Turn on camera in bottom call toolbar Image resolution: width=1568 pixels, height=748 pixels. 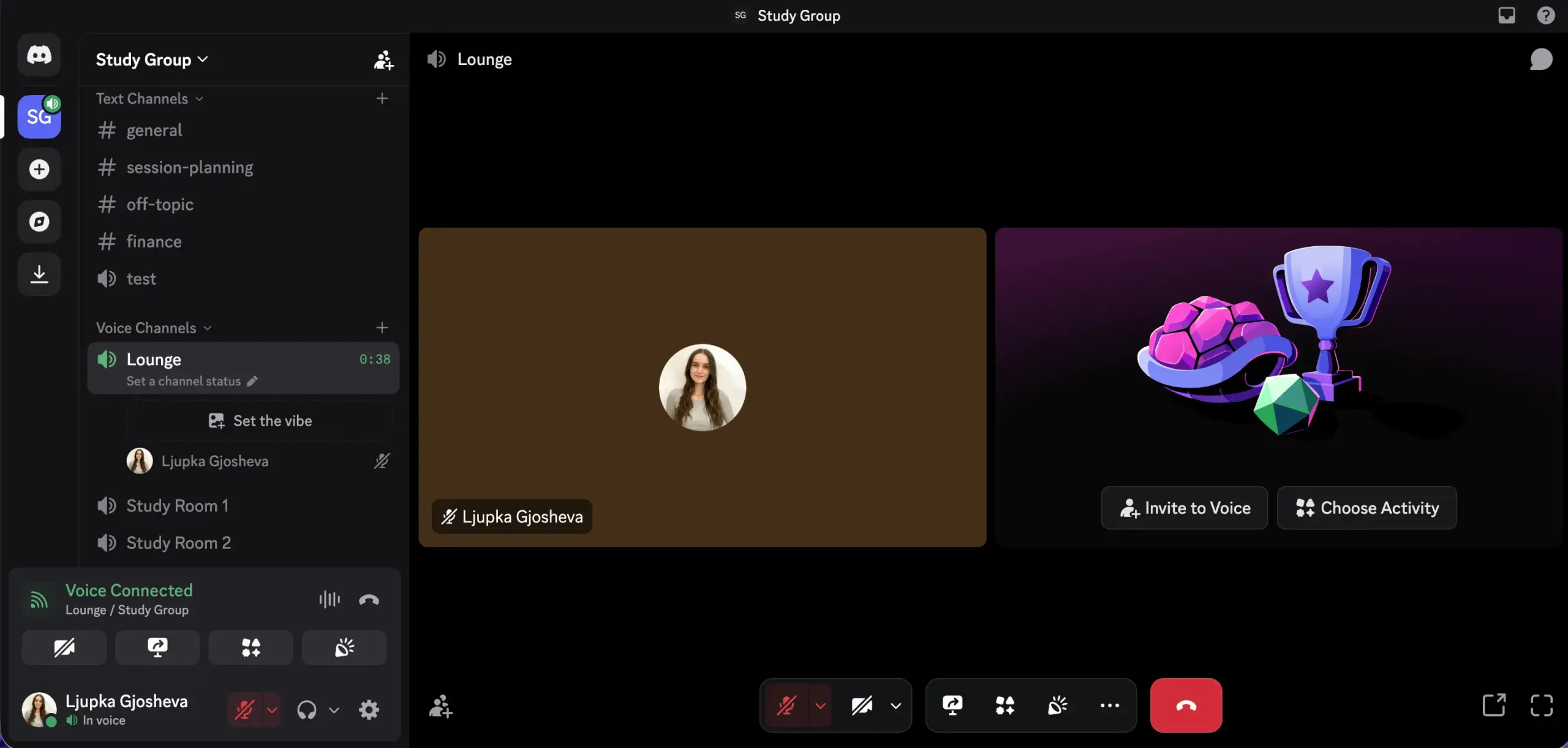(x=862, y=706)
